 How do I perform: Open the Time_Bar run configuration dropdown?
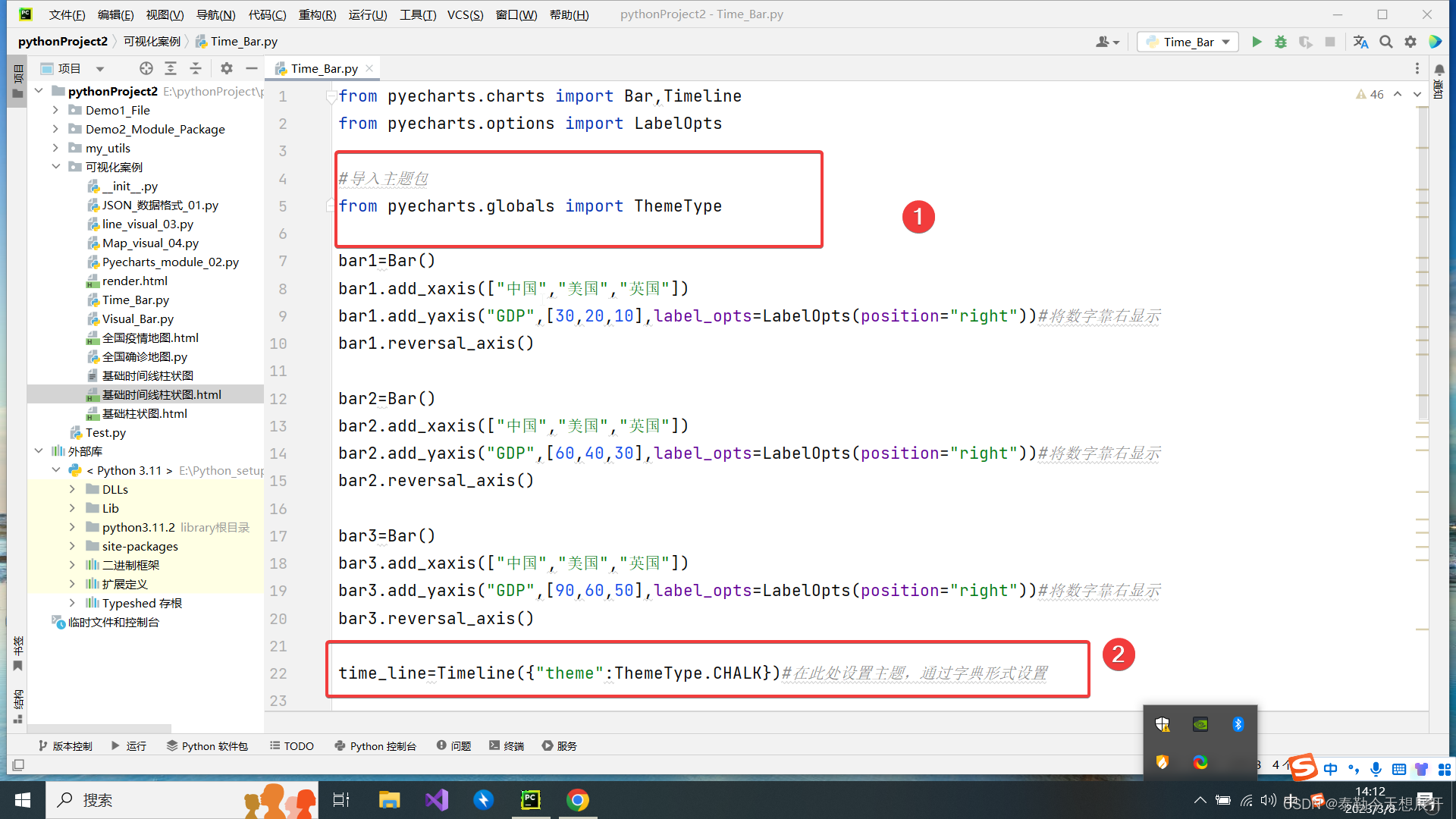1188,42
